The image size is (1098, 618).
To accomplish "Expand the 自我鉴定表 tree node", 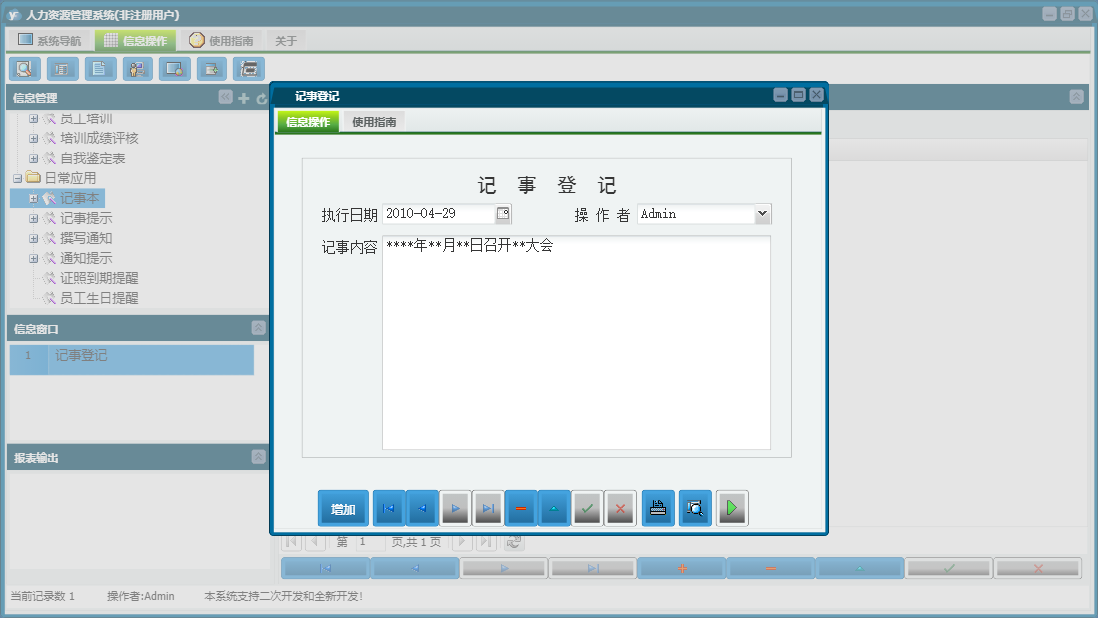I will [x=33, y=158].
